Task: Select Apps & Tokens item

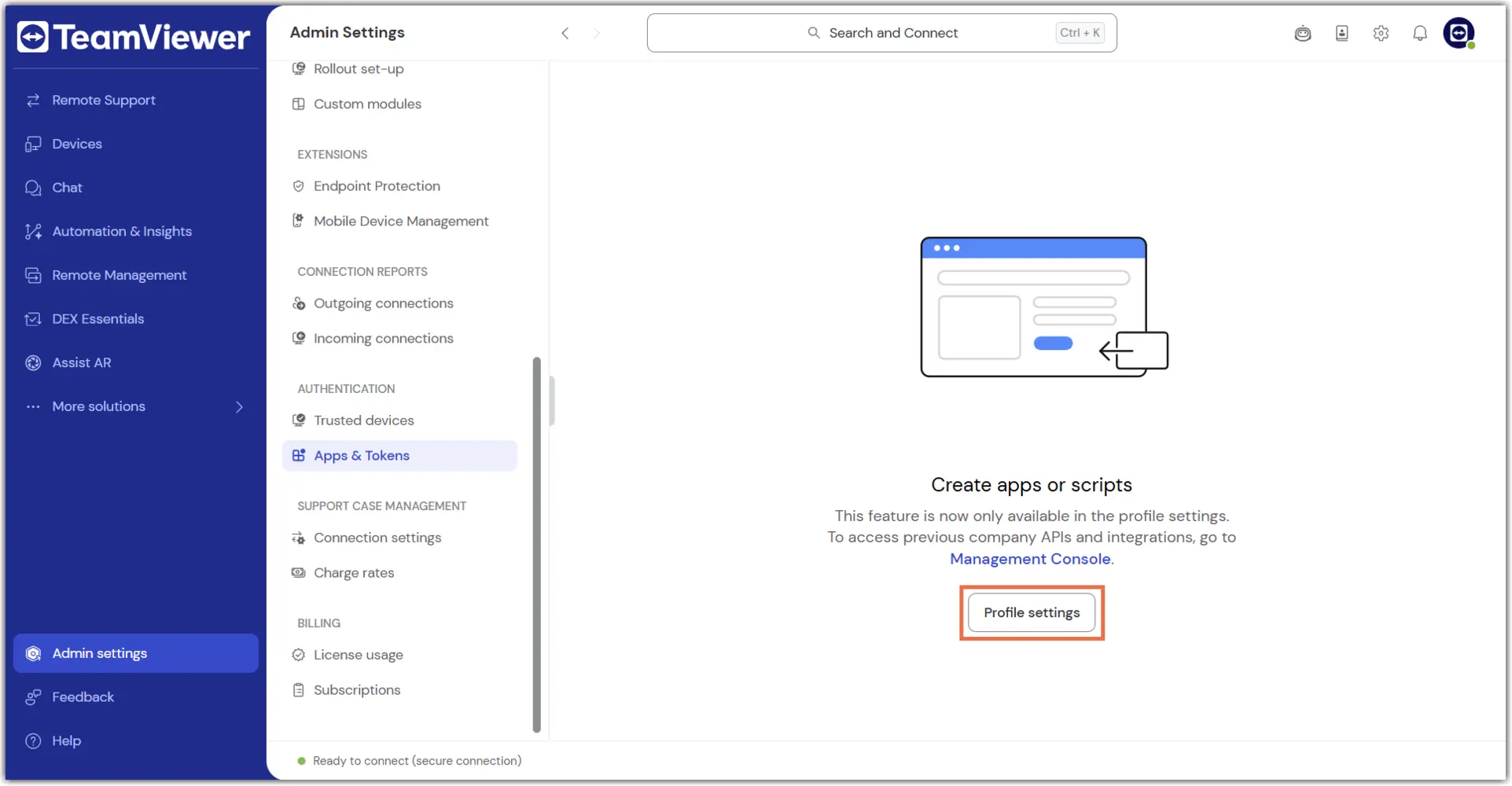Action: [399, 456]
